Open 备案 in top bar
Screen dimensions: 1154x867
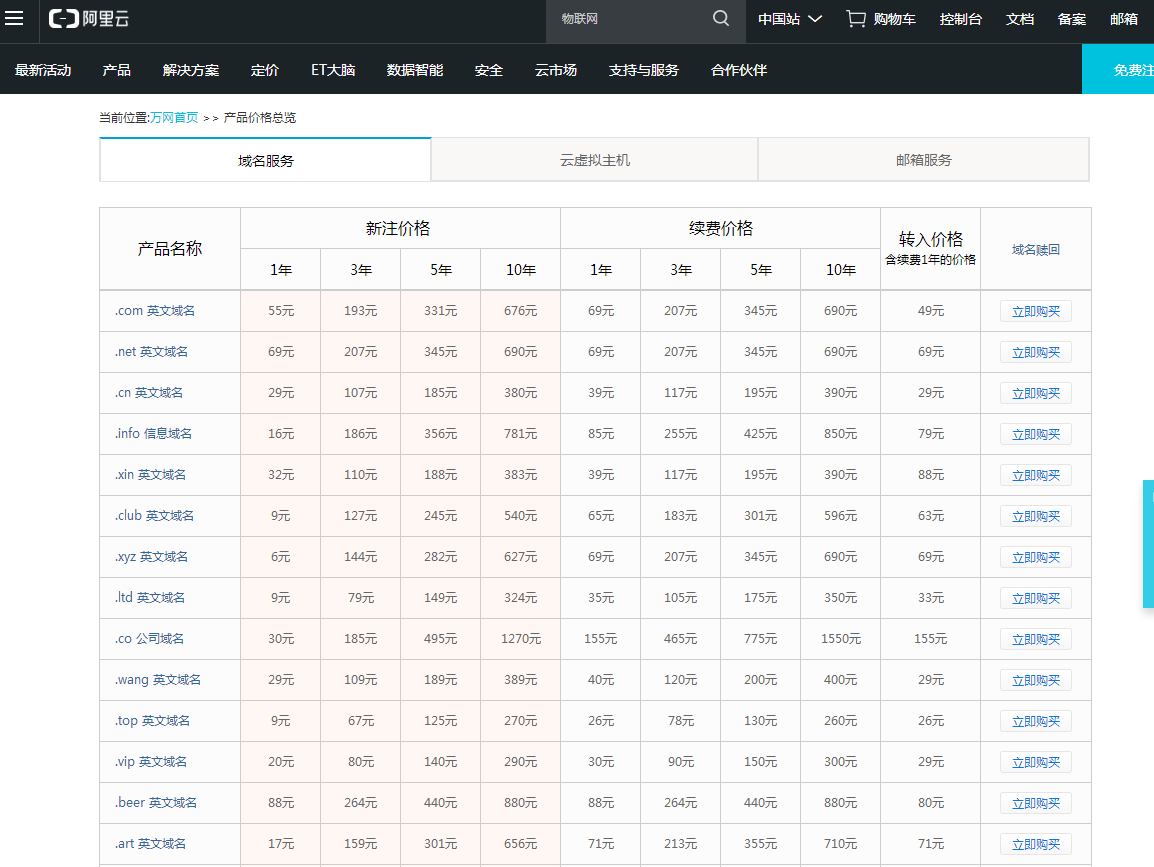[x=1072, y=19]
